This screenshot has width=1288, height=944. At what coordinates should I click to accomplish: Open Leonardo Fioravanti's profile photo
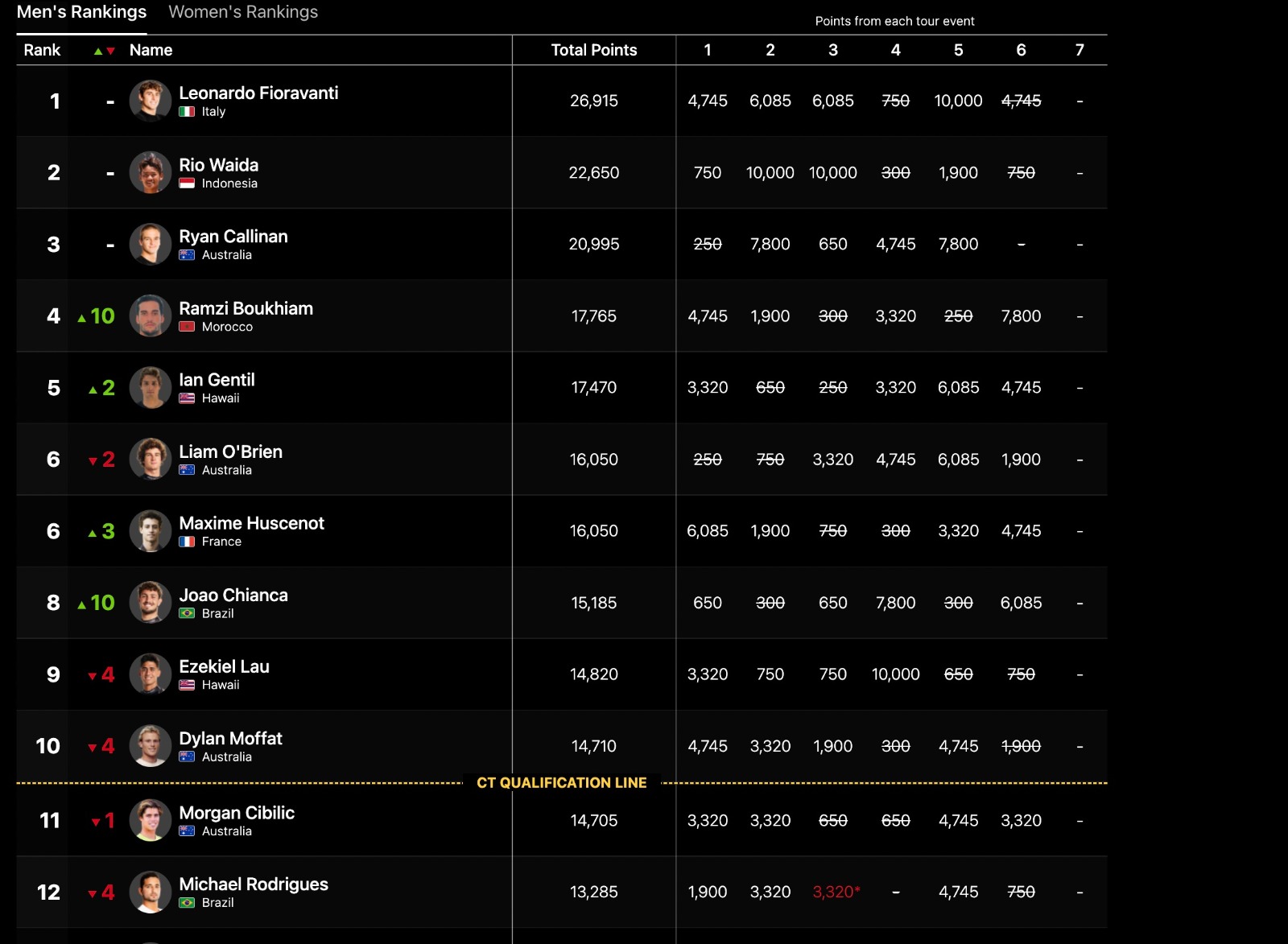pyautogui.click(x=151, y=101)
